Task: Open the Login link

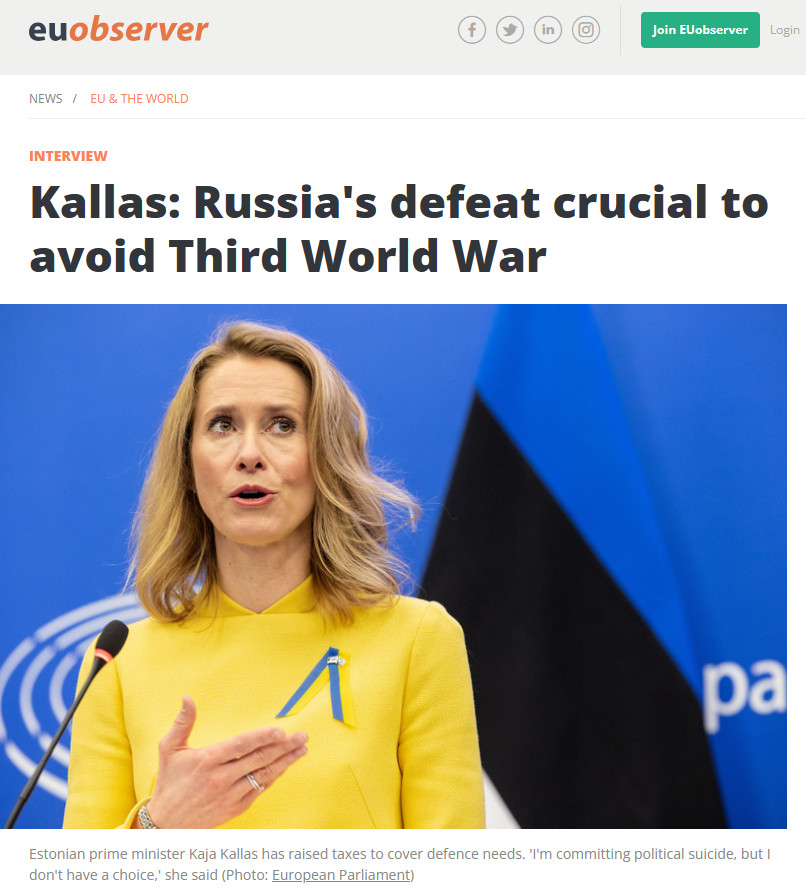Action: point(784,30)
